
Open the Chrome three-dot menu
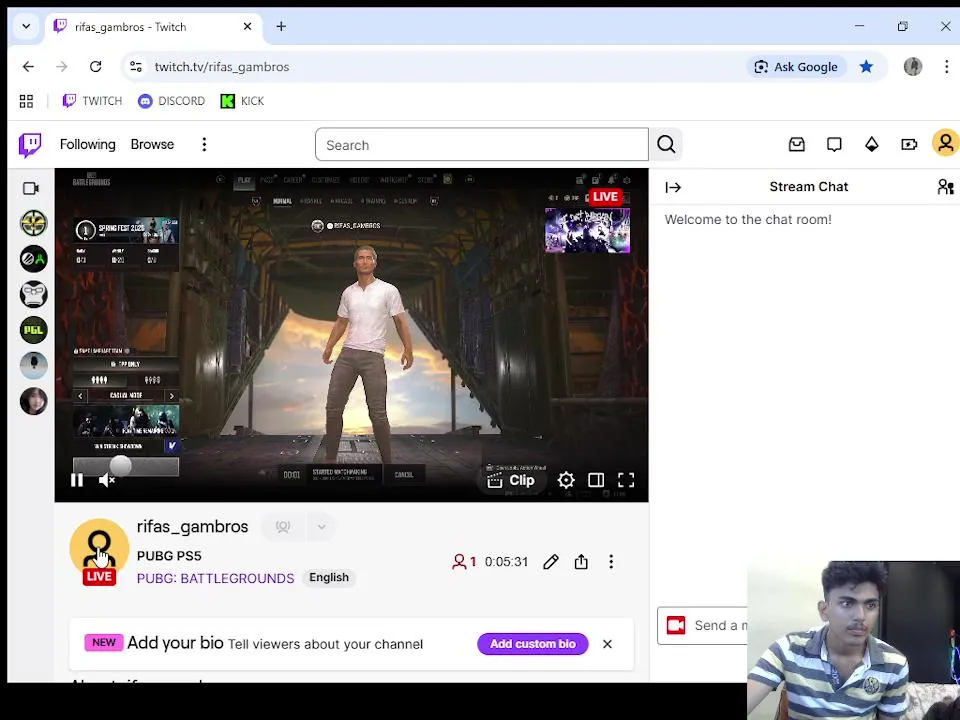point(947,67)
